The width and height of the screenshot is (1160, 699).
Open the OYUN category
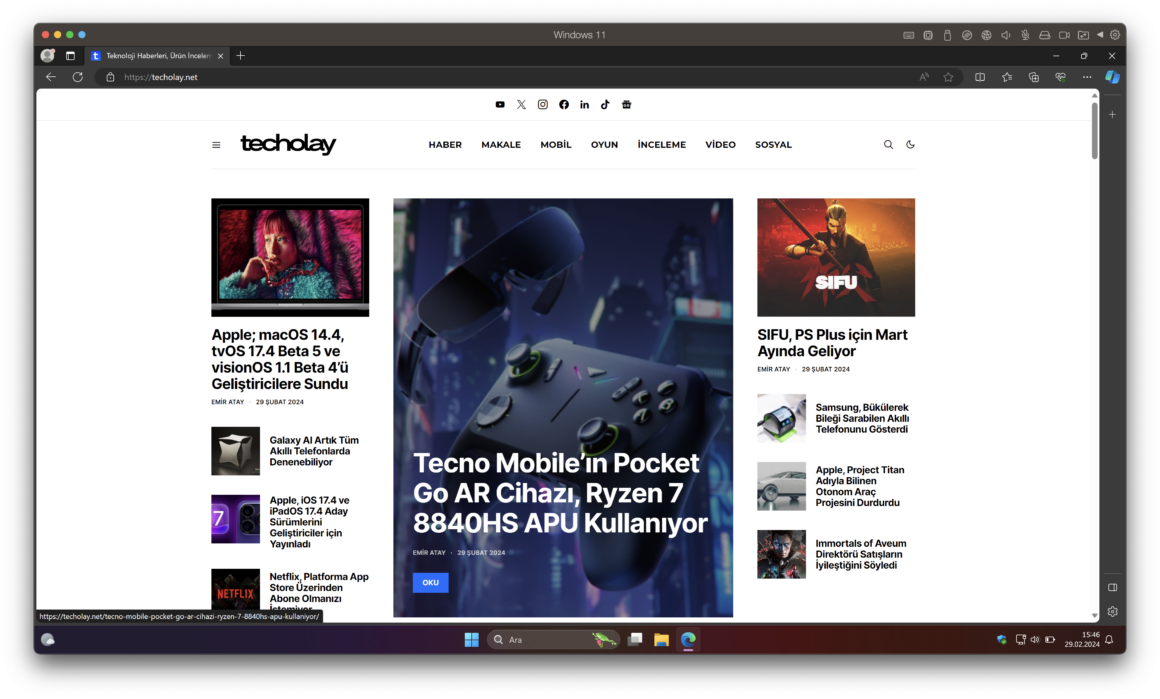pyautogui.click(x=604, y=145)
